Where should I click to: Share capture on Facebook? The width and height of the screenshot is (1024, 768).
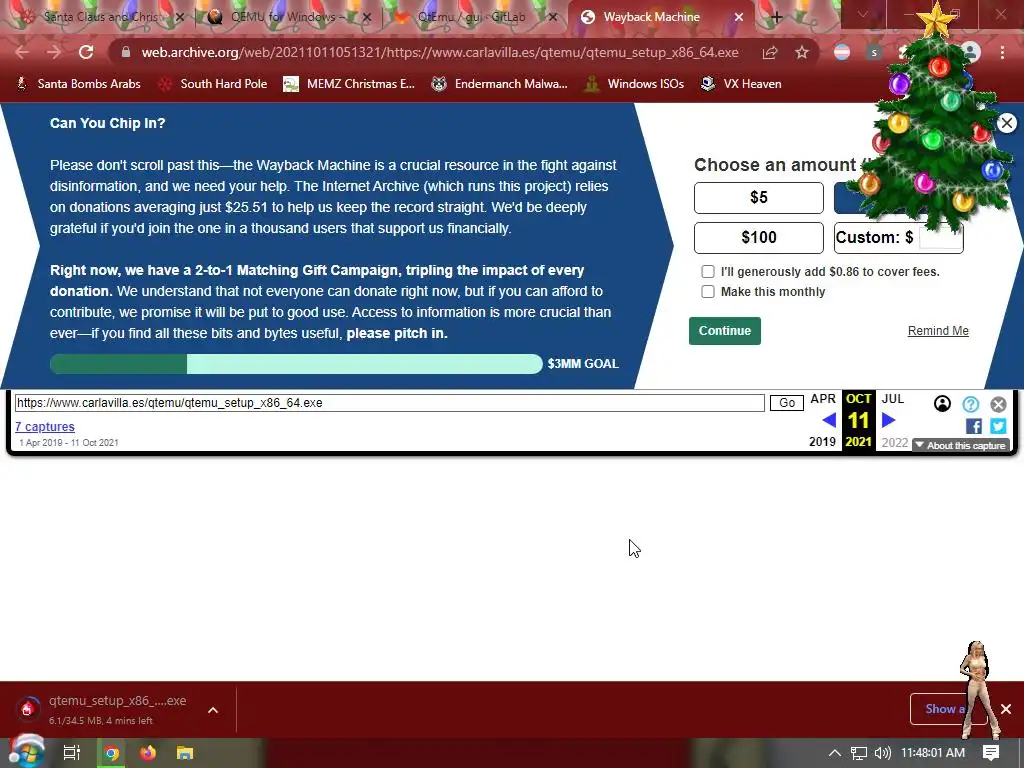click(974, 426)
